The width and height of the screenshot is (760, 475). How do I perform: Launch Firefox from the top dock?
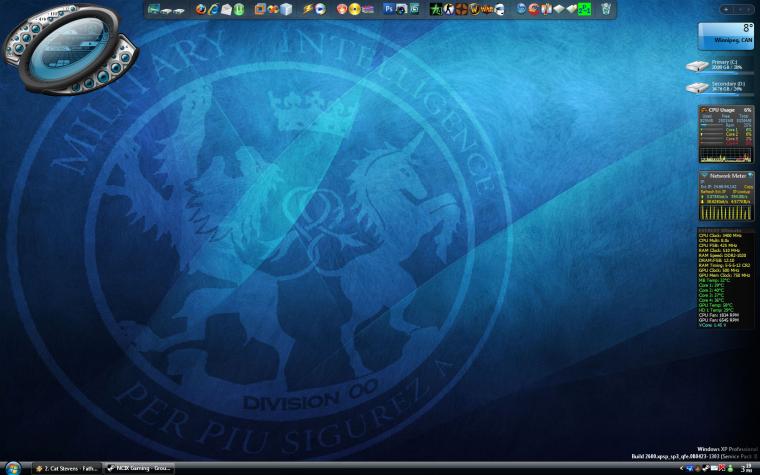click(201, 9)
